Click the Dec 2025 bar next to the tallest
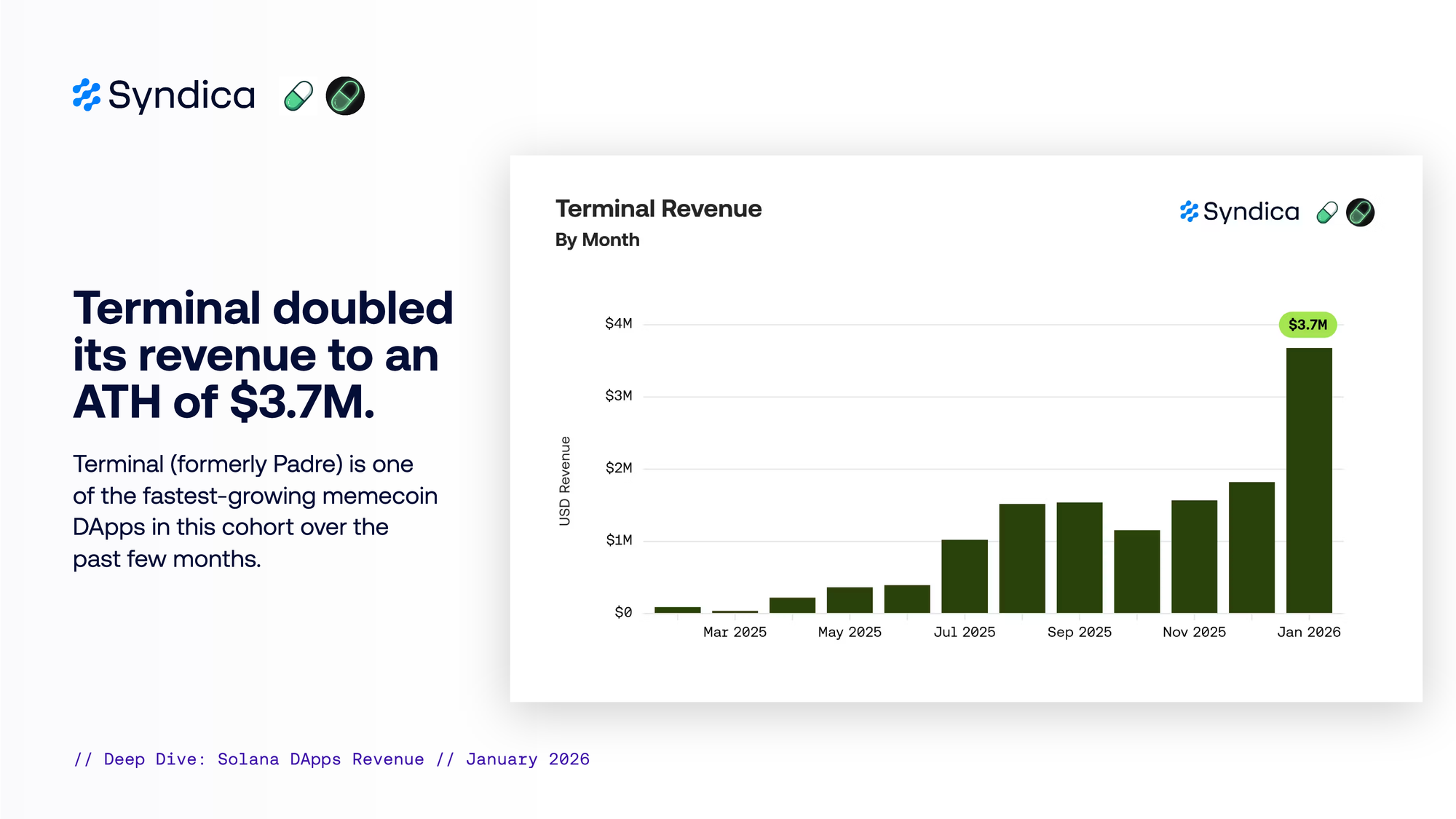Screen dimensions: 1456x819 (1251, 547)
